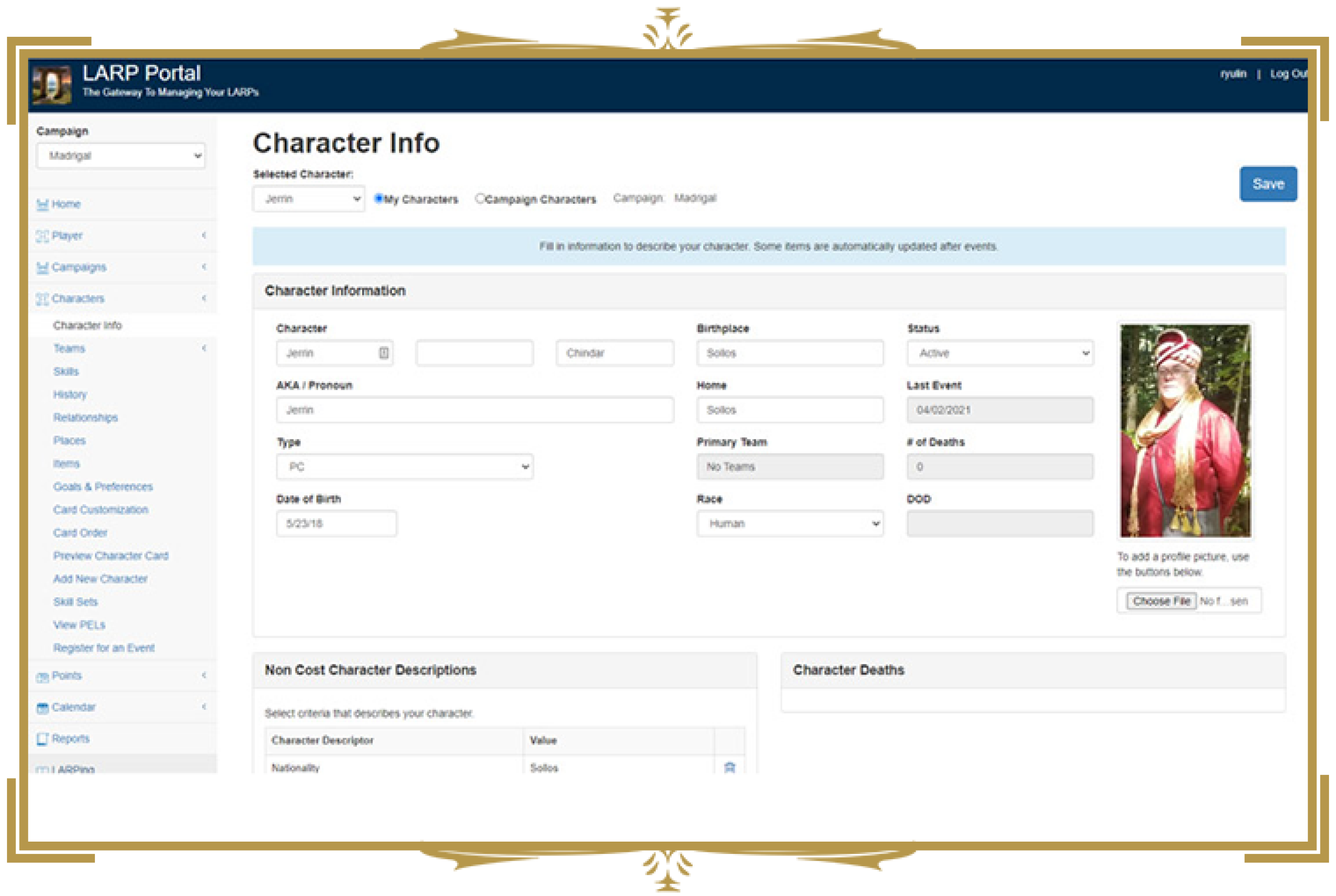Open the Selected Character dropdown
1336x896 pixels.
tap(309, 199)
